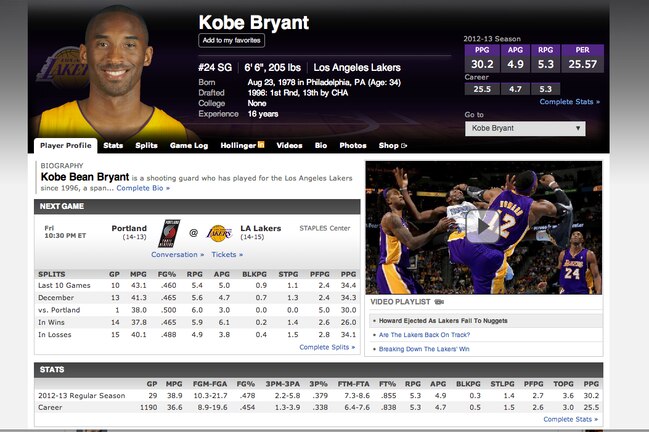Click the external link icon beside Shop
The image size is (649, 432).
404,146
